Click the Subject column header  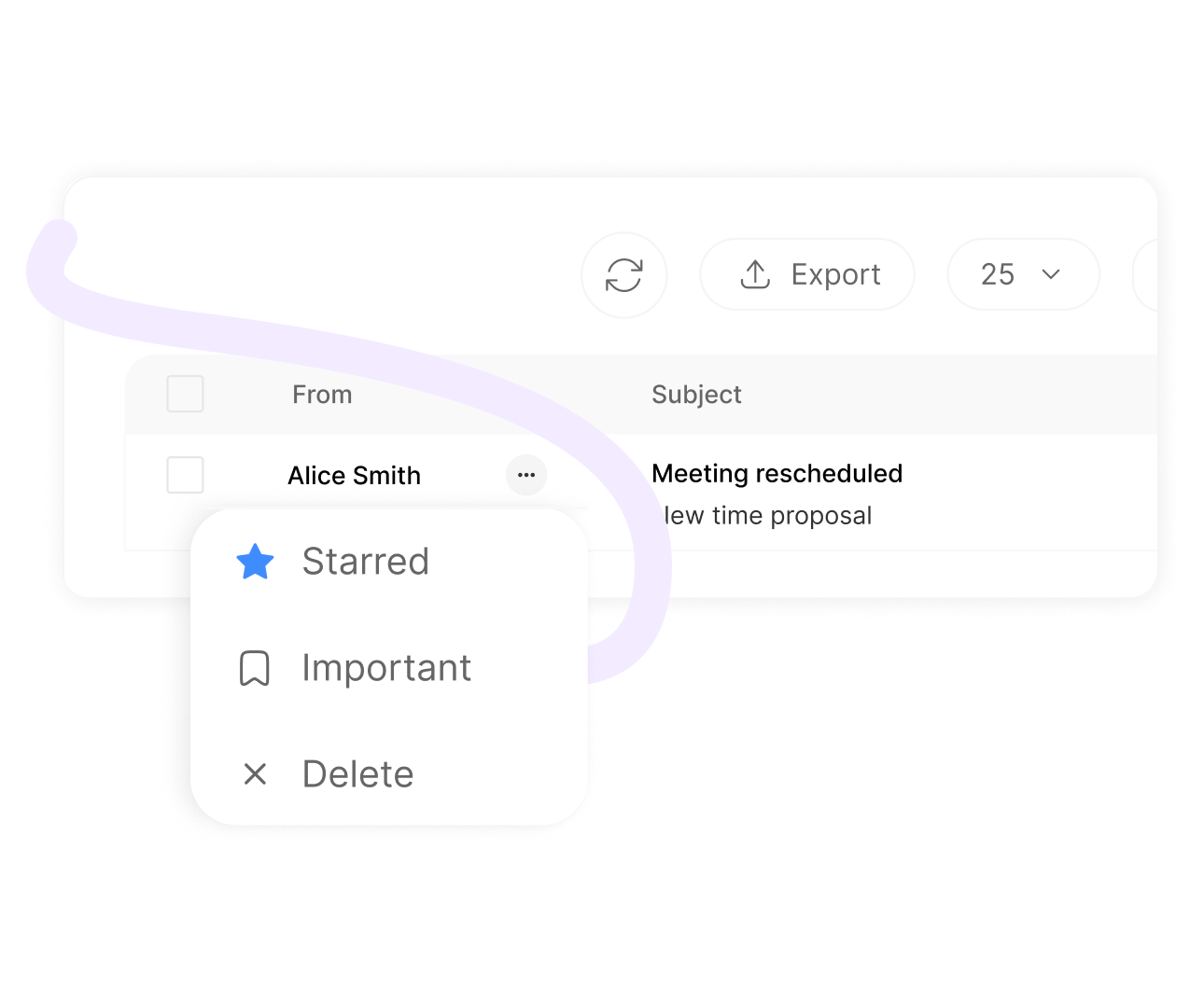click(696, 395)
